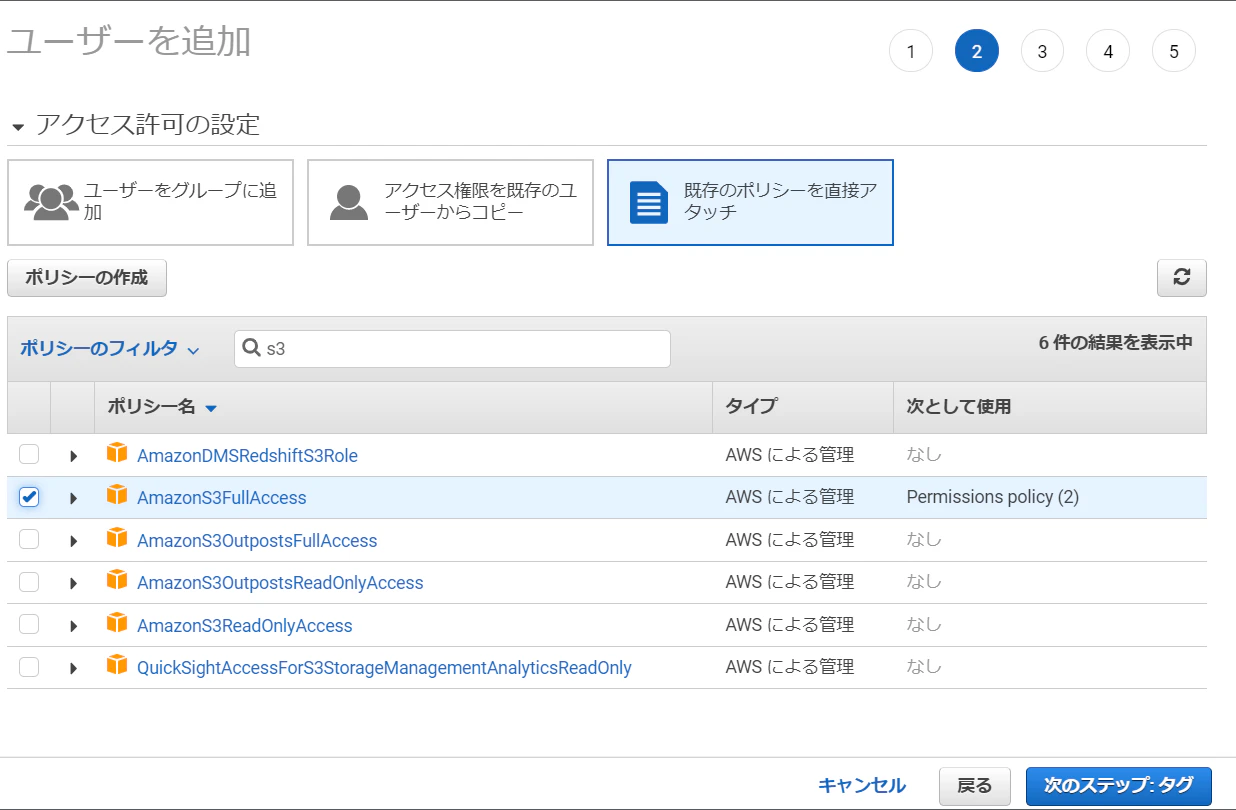
Task: Uncheck the AmazonS3FullAccess checkbox
Action: coord(29,497)
